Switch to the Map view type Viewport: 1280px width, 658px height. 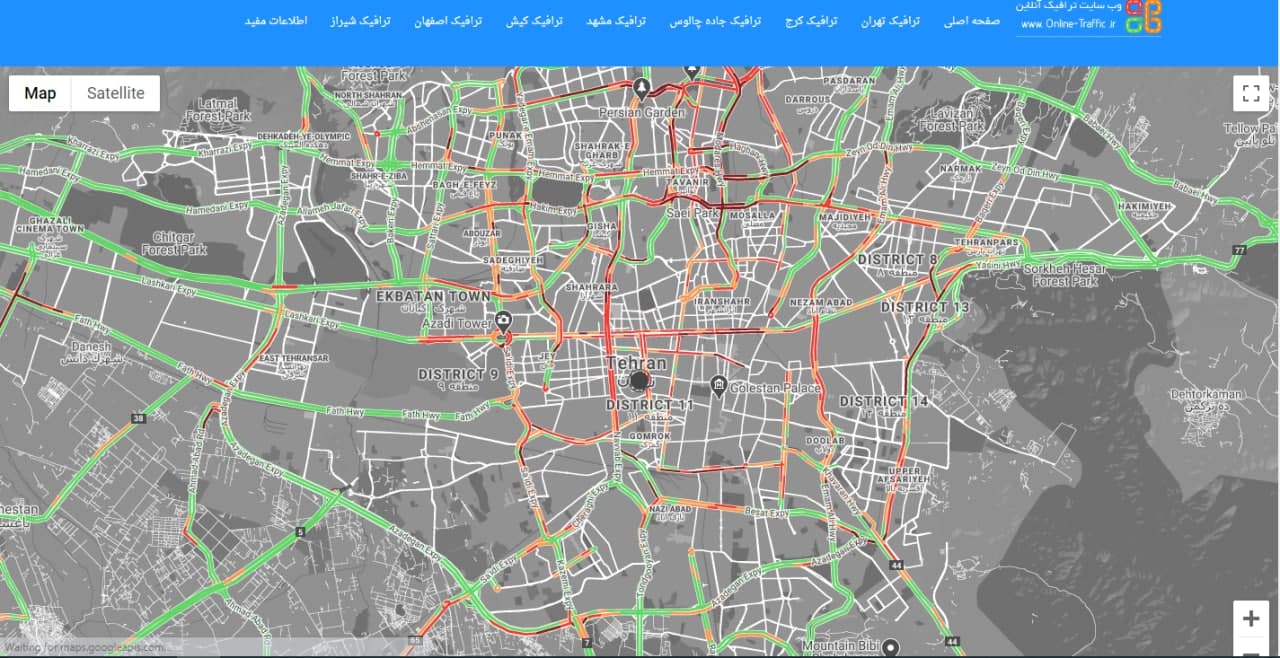click(40, 94)
